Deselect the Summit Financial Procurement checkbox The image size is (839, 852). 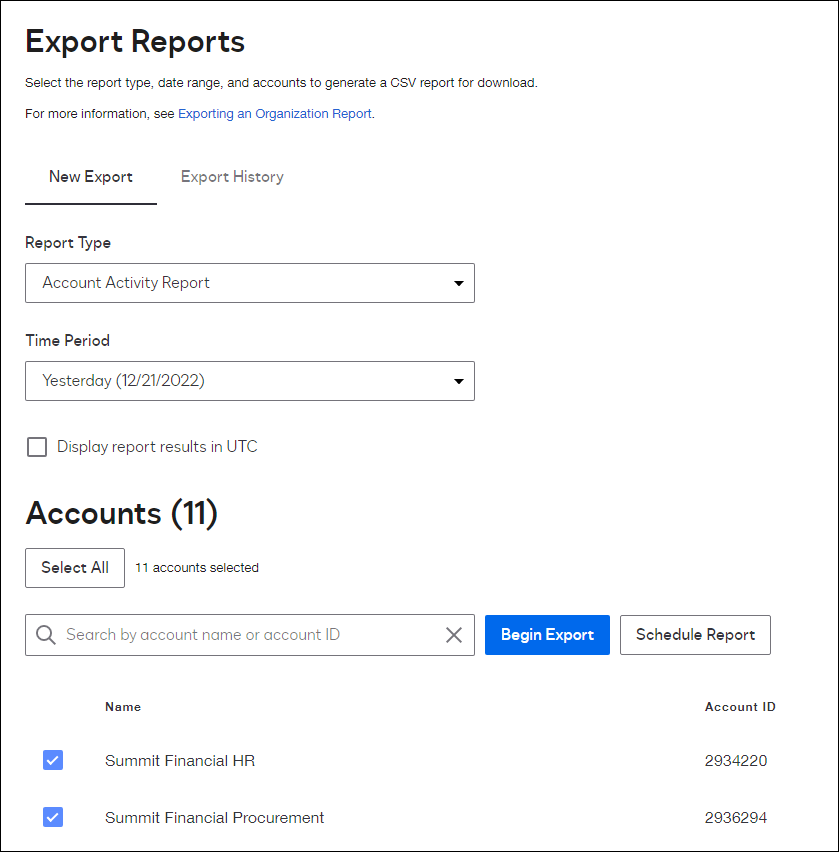tap(52, 817)
